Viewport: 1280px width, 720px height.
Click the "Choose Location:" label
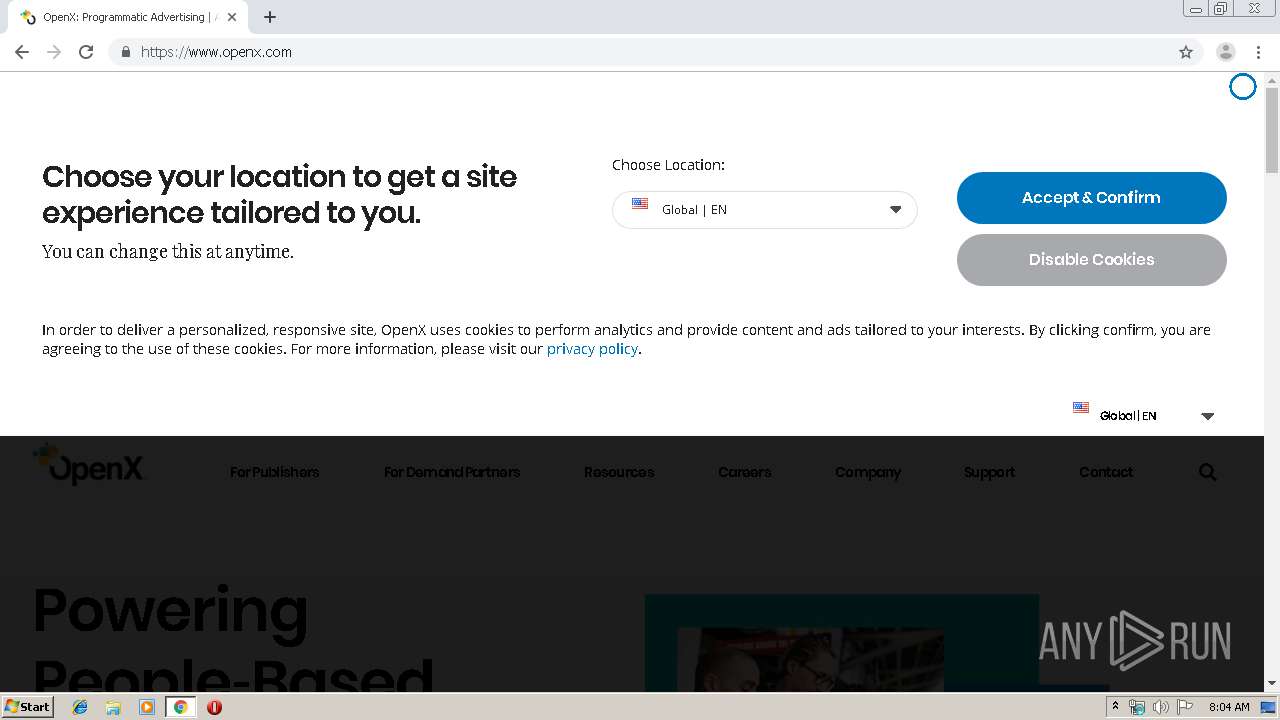[668, 165]
